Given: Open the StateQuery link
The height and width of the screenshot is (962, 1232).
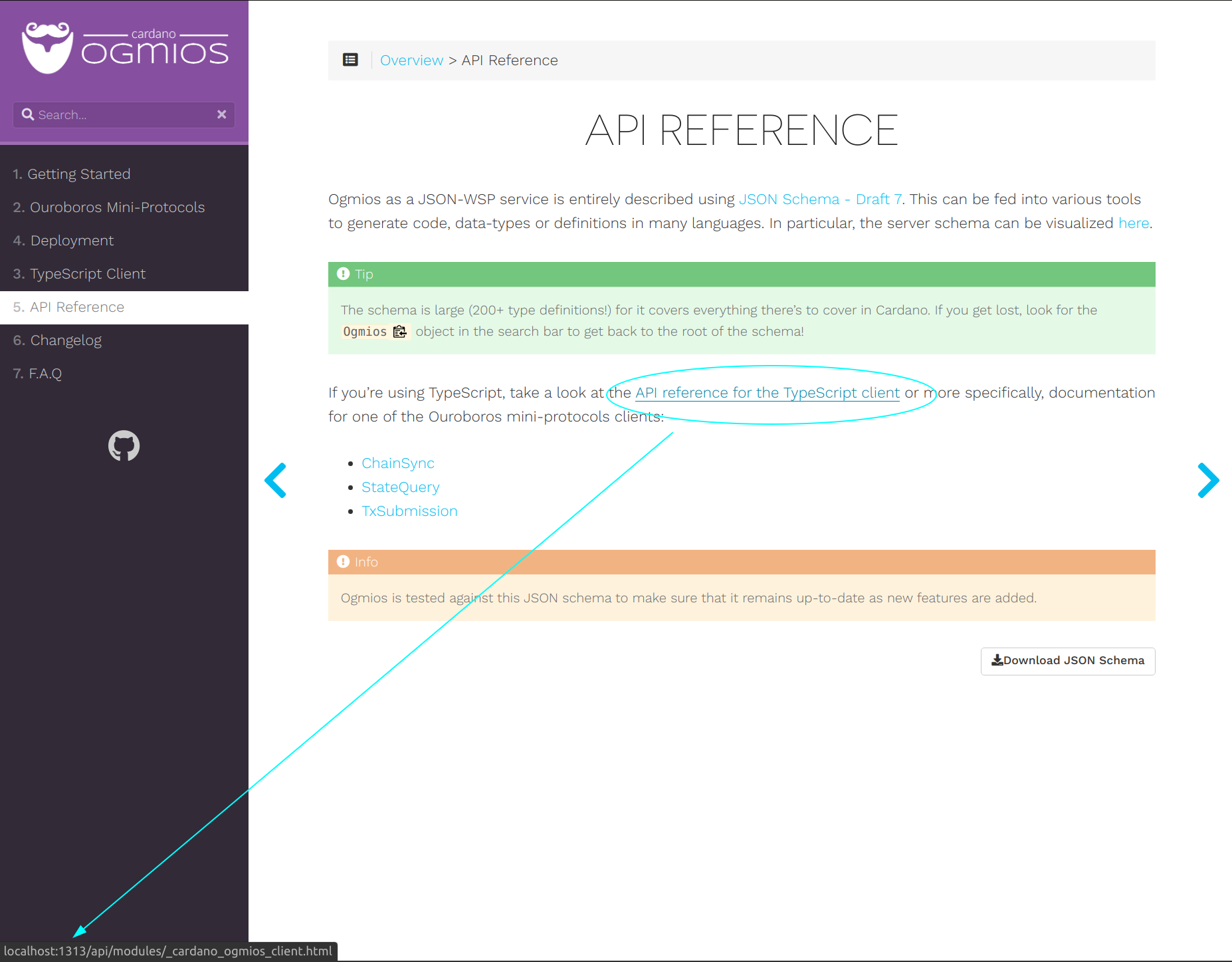Looking at the screenshot, I should coord(401,487).
